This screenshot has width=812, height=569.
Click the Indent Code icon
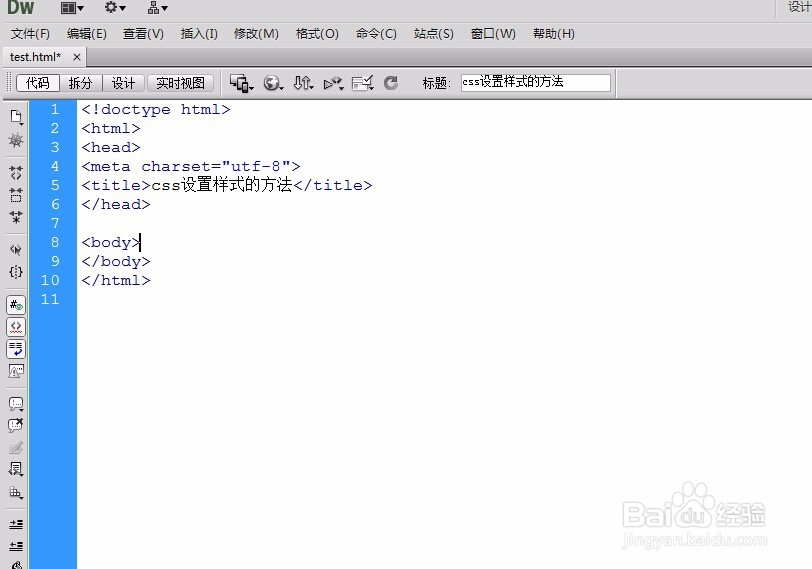pos(16,524)
